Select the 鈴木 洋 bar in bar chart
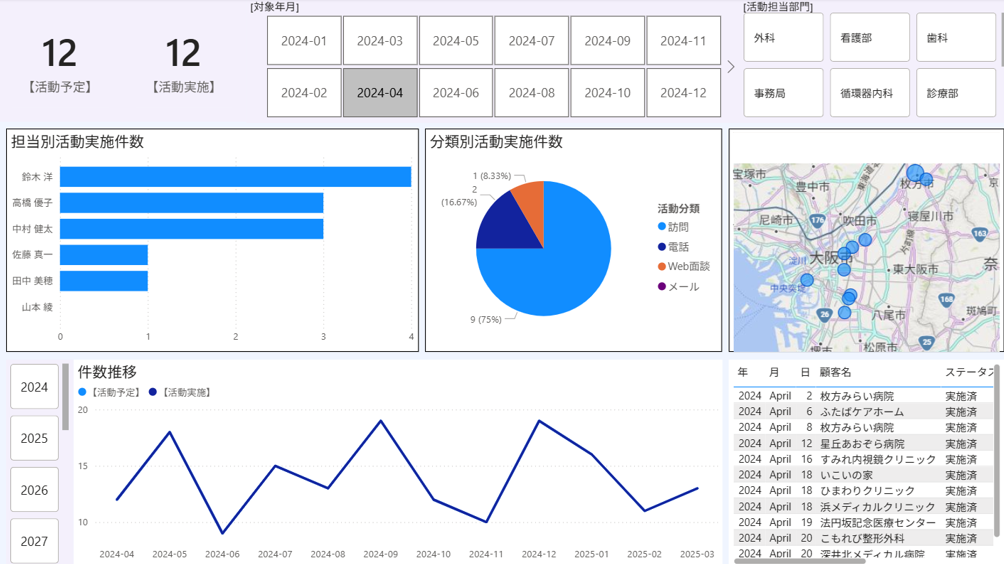The image size is (1004, 564). (x=235, y=177)
